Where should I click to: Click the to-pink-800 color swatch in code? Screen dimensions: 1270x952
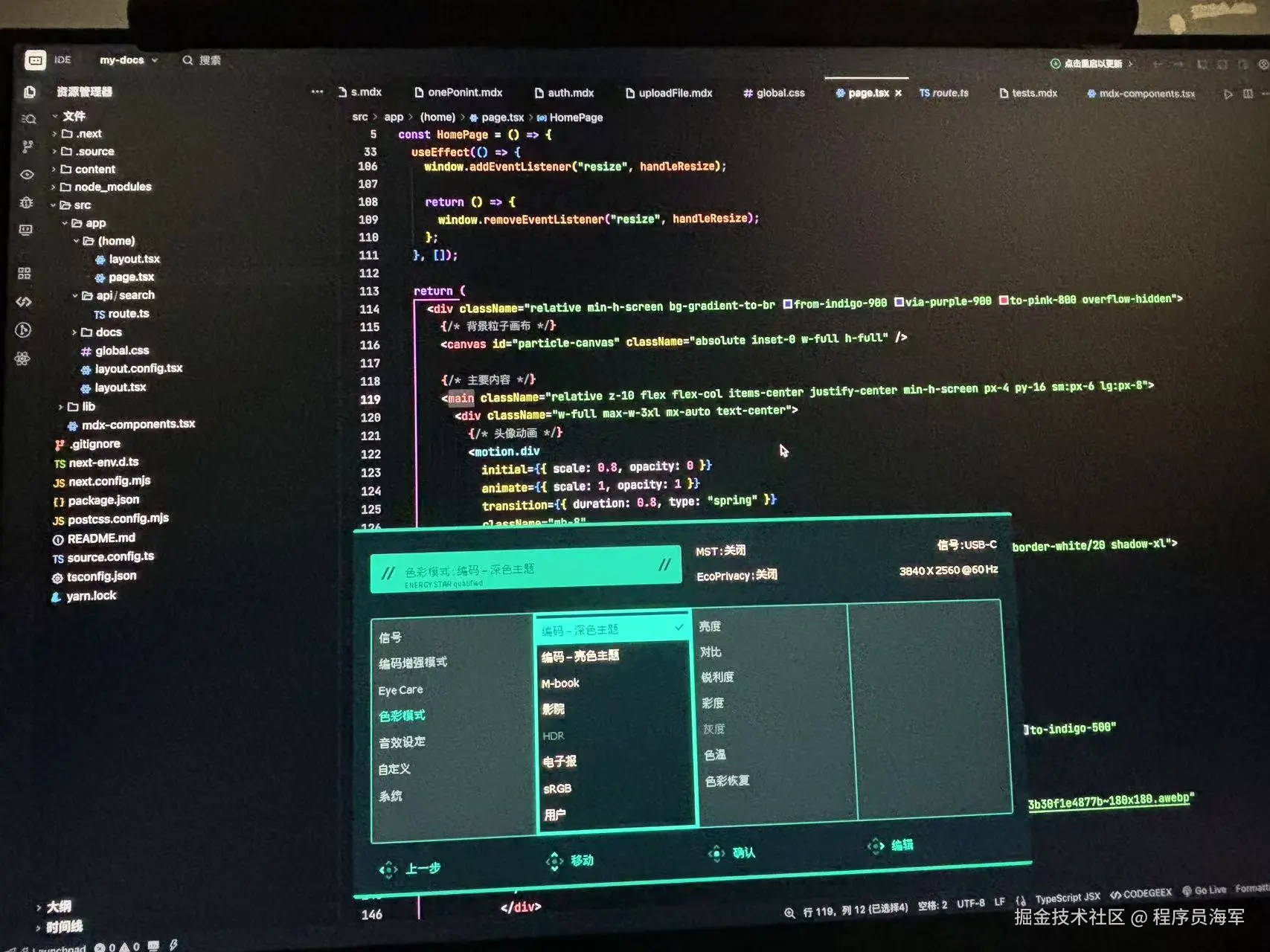coord(1004,300)
